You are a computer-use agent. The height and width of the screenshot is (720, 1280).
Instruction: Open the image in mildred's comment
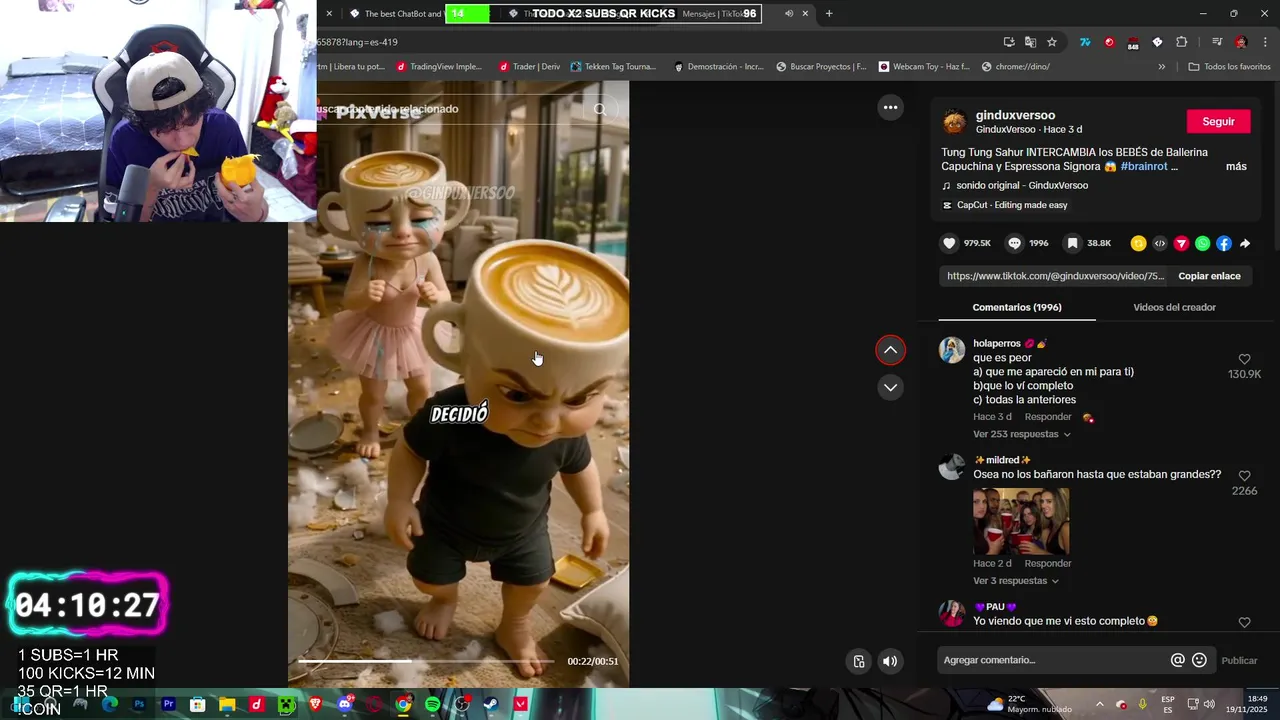point(1021,521)
